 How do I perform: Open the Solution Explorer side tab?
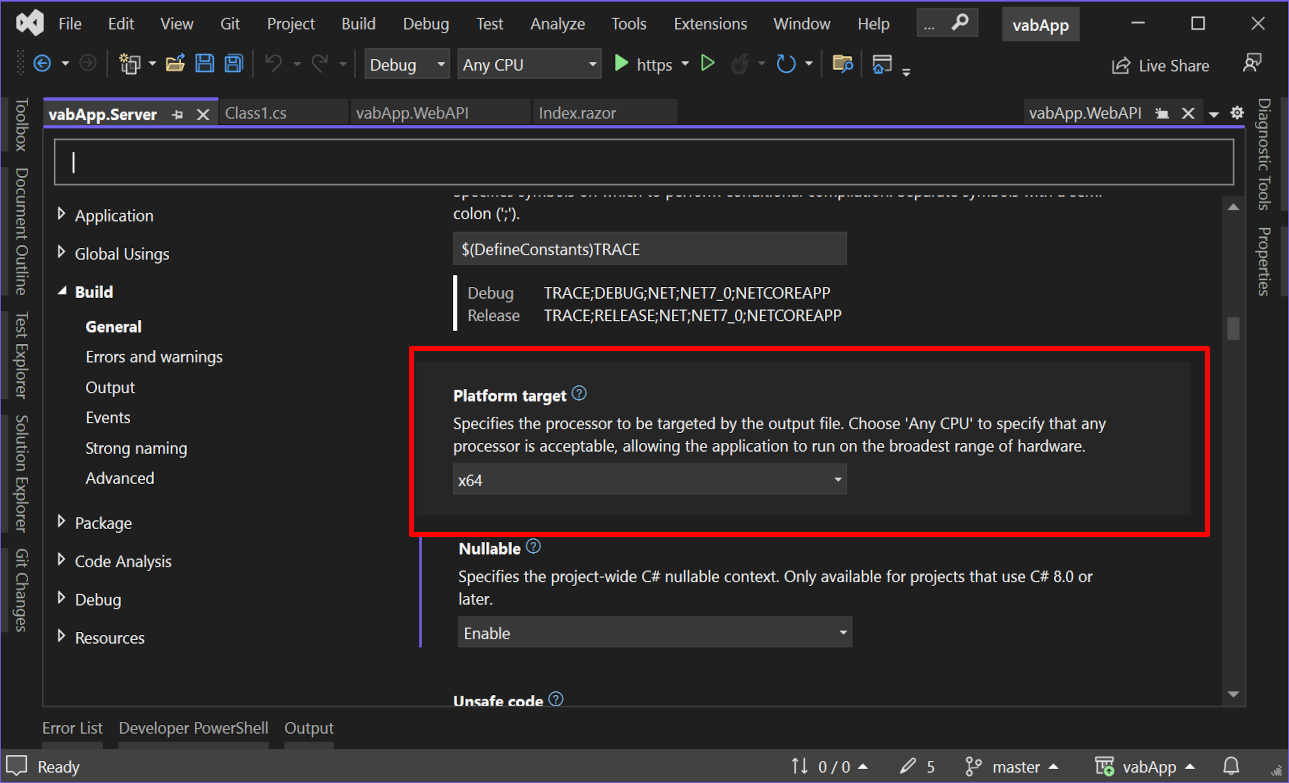point(21,473)
